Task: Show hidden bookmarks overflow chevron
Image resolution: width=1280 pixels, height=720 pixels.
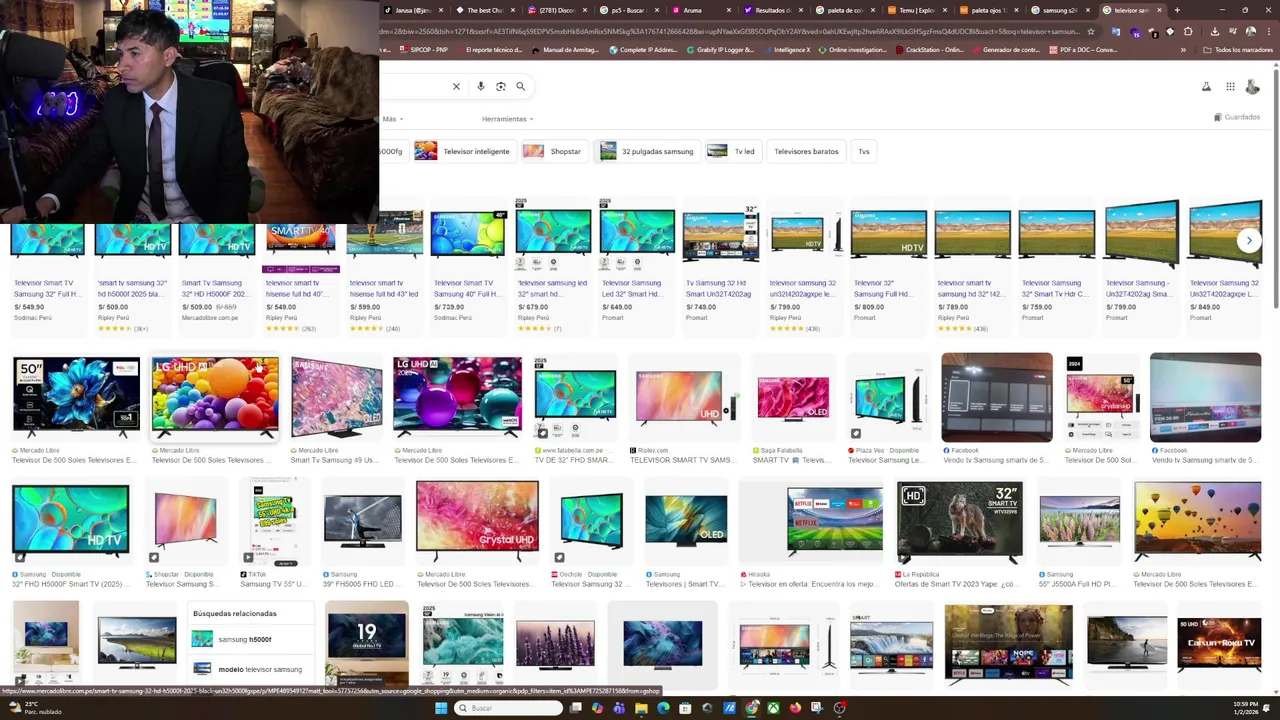Action: [1183, 50]
